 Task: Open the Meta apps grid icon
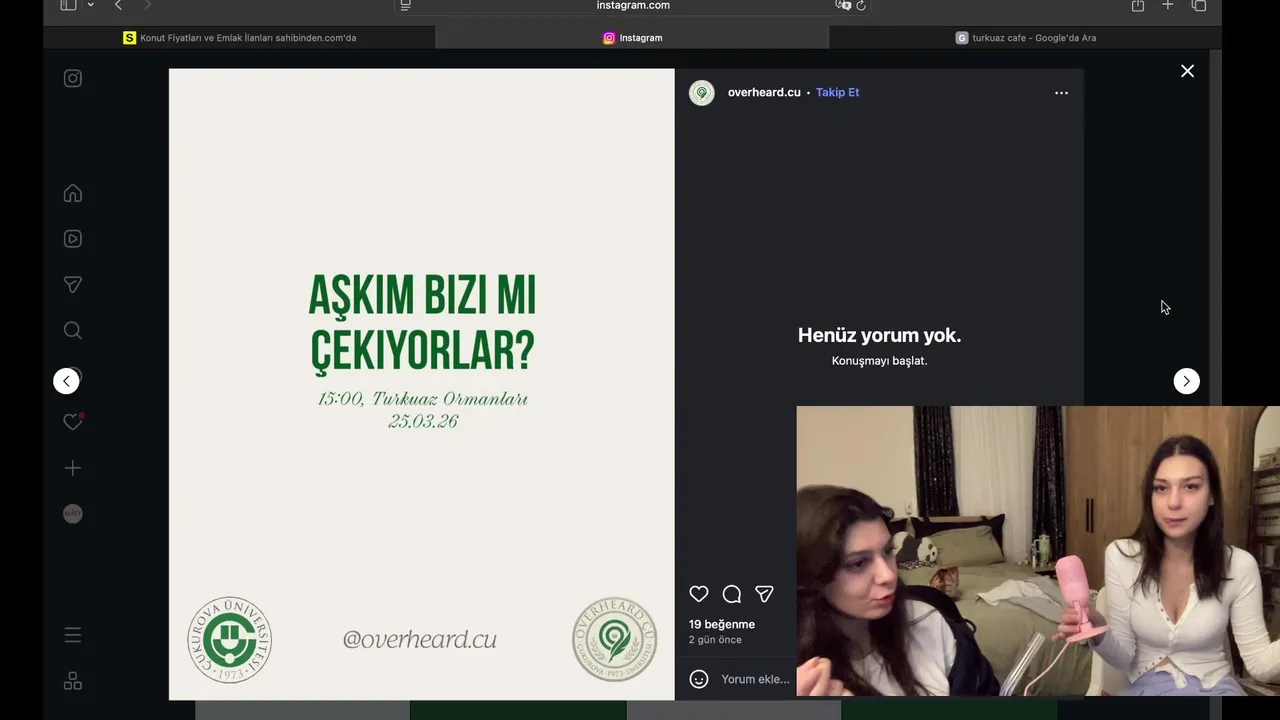tap(73, 681)
